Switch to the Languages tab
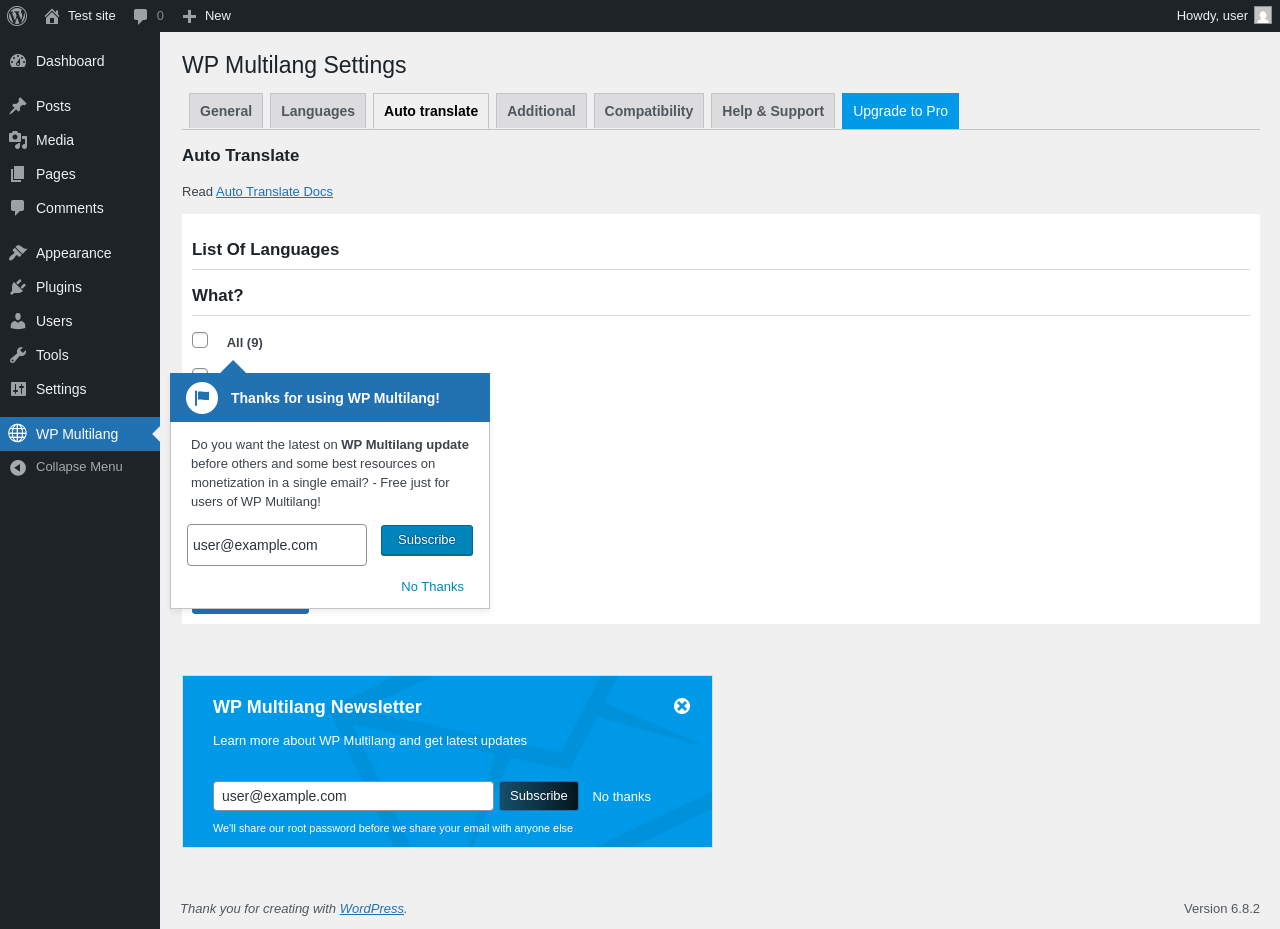This screenshot has height=929, width=1280. 318,111
